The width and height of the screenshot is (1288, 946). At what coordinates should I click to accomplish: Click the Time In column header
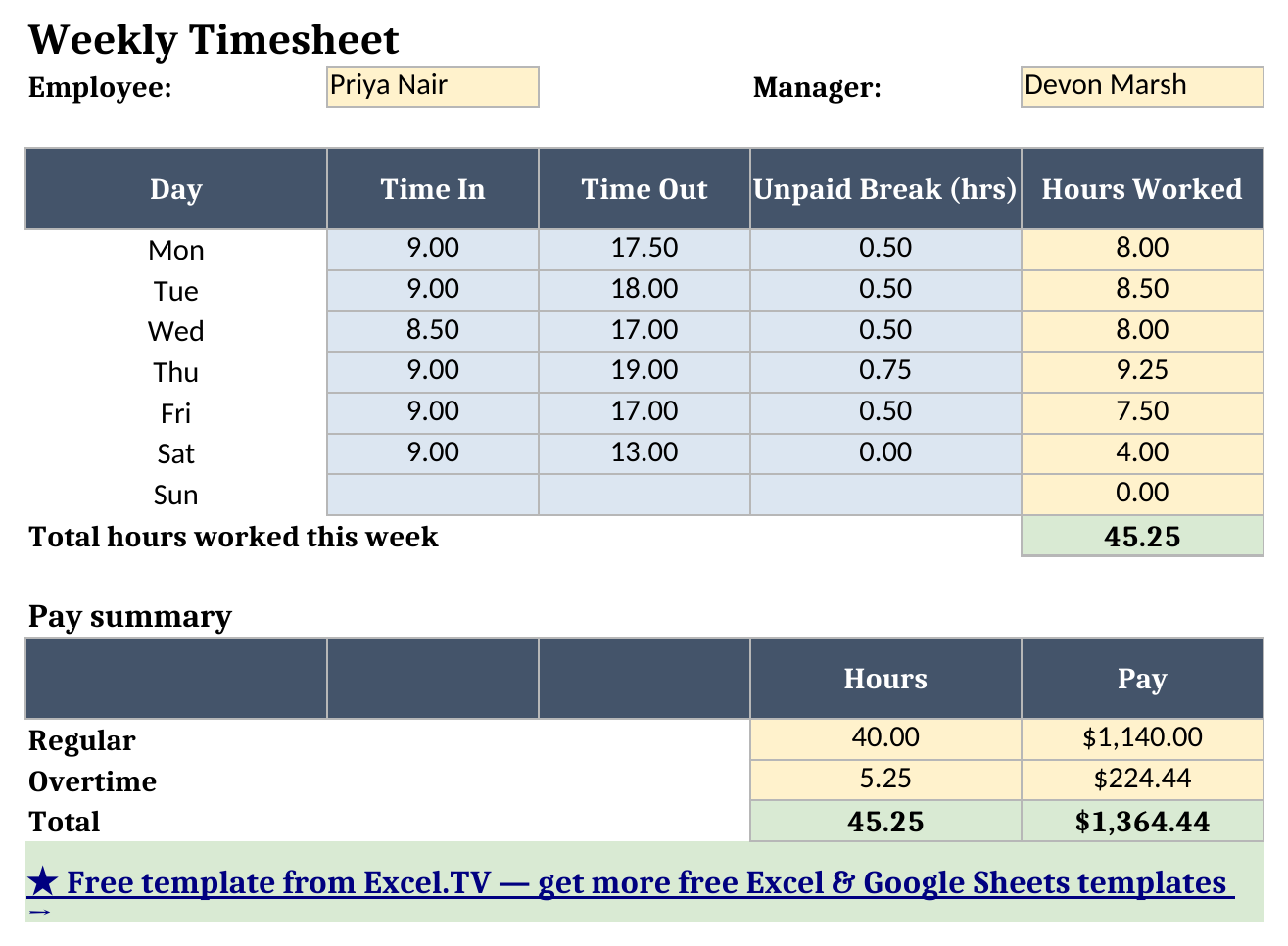tap(433, 189)
